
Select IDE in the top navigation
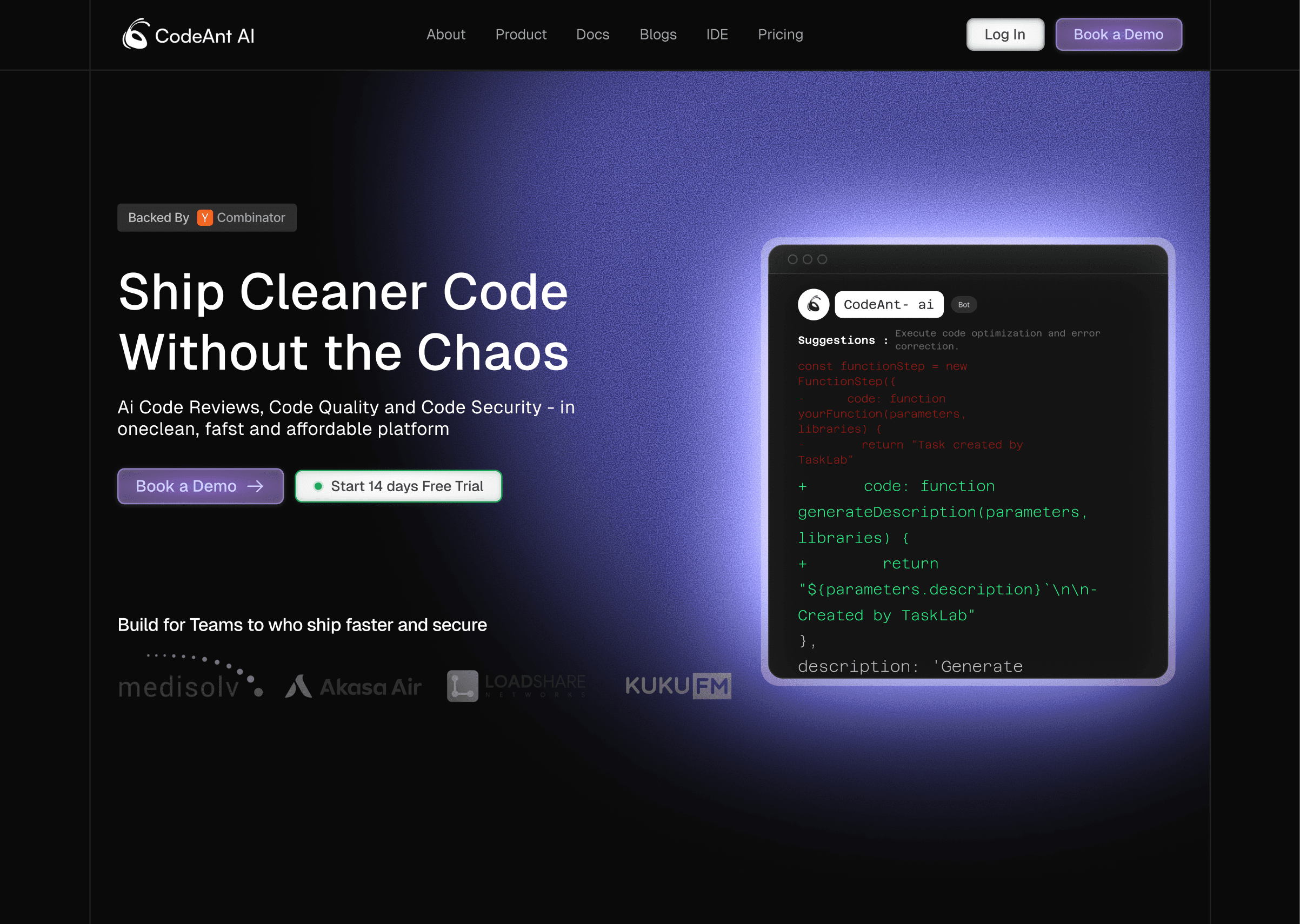pyautogui.click(x=717, y=35)
